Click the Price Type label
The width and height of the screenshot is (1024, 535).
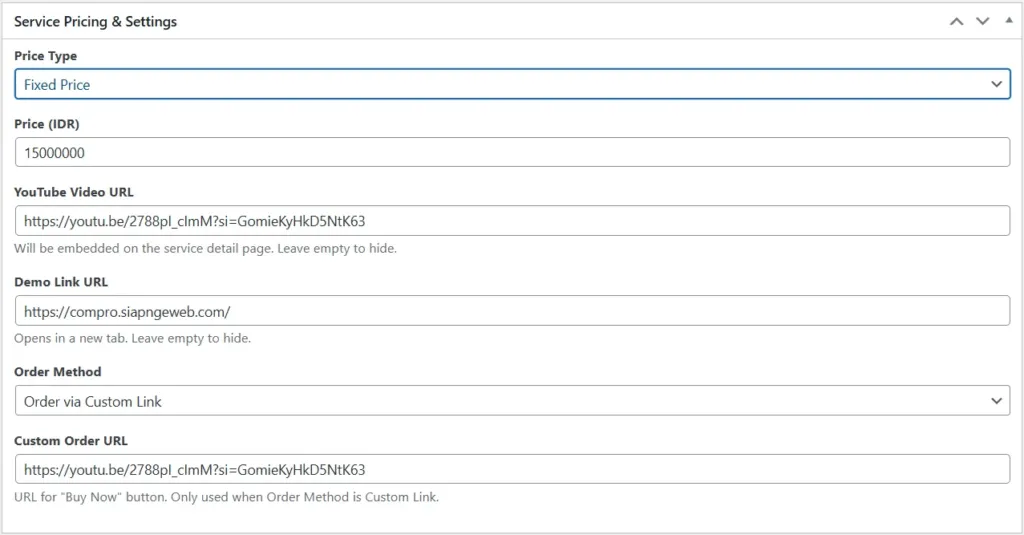pos(45,56)
